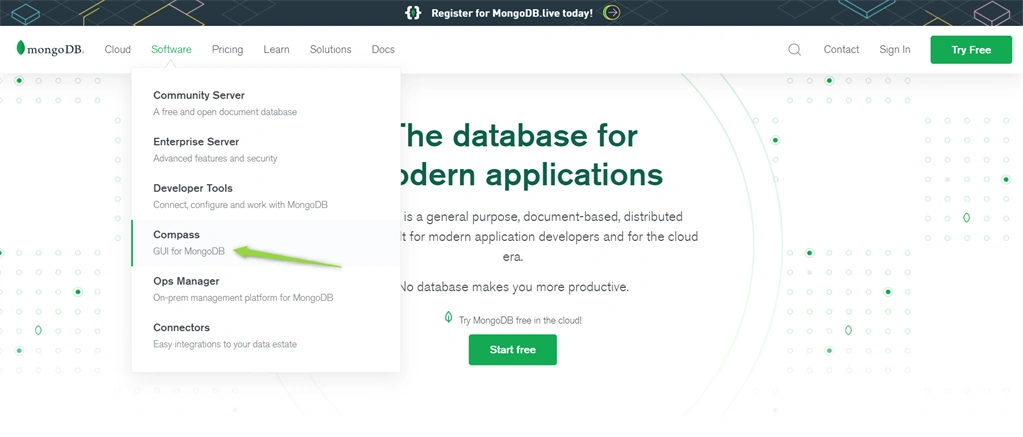Open the search magnifier icon
The height and width of the screenshot is (437, 1023).
[794, 50]
